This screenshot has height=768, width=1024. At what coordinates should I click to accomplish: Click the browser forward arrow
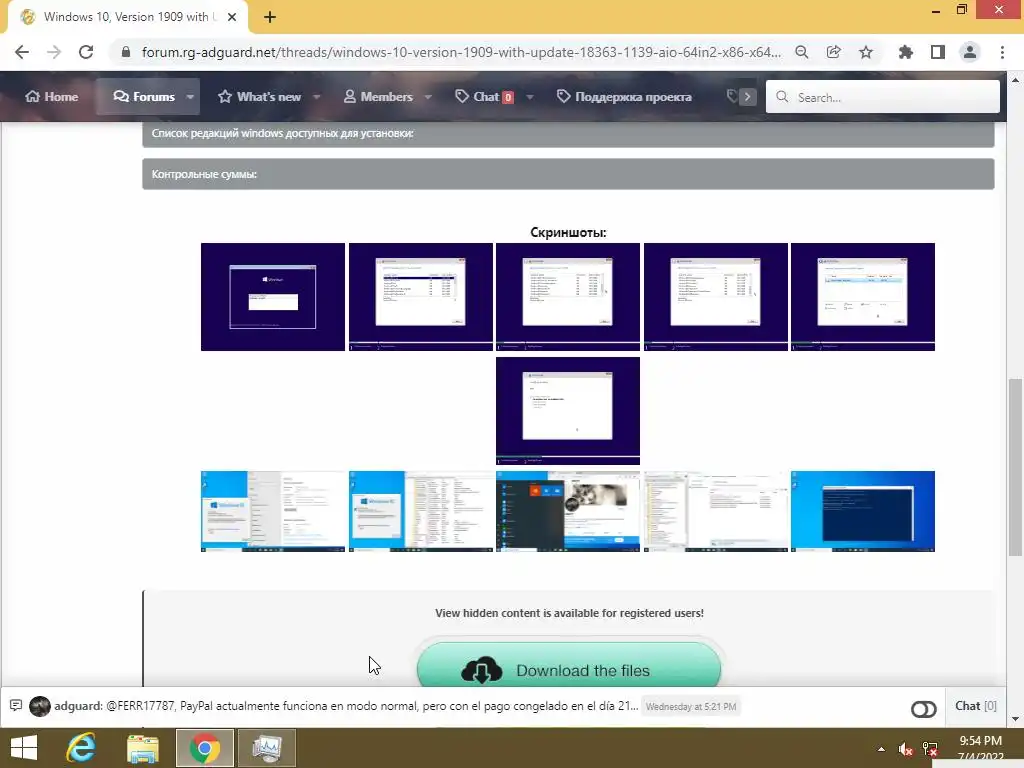point(54,52)
